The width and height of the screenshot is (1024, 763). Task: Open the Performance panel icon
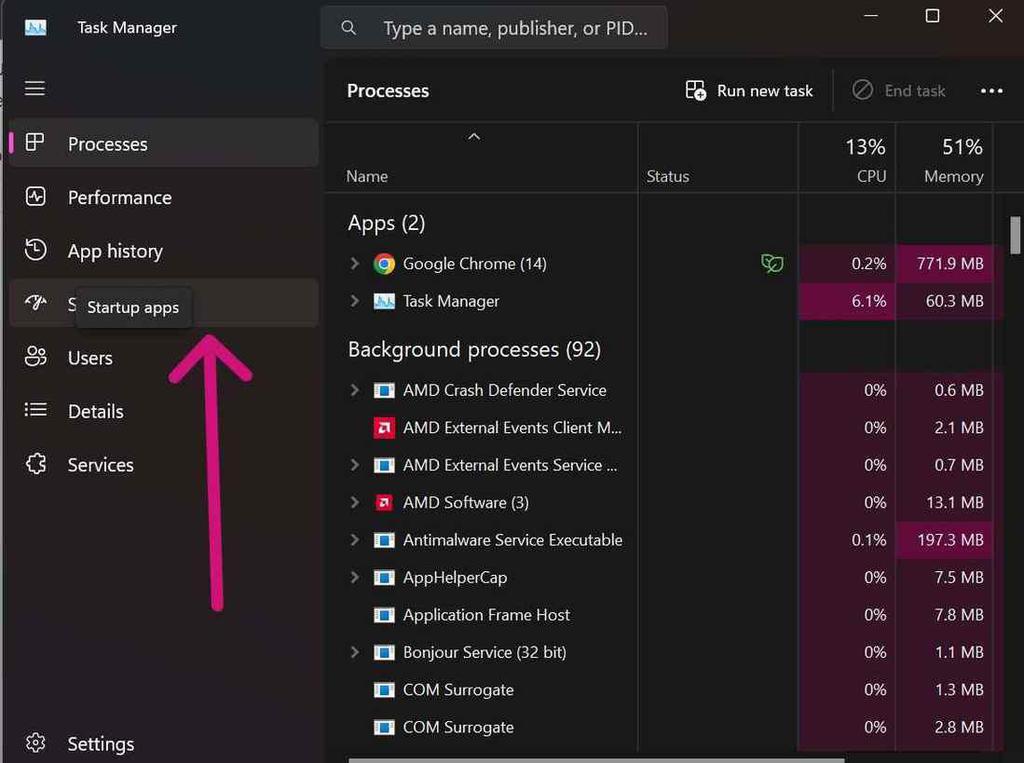(34, 197)
